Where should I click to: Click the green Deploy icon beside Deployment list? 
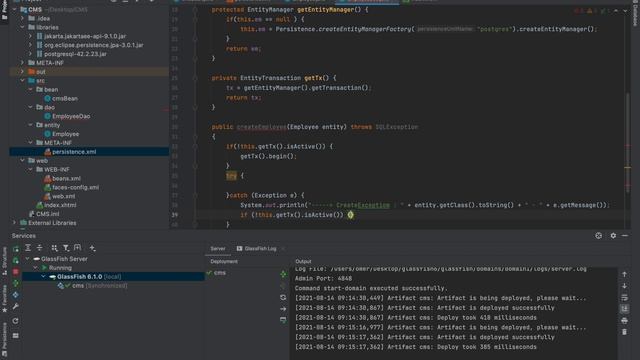283,274
